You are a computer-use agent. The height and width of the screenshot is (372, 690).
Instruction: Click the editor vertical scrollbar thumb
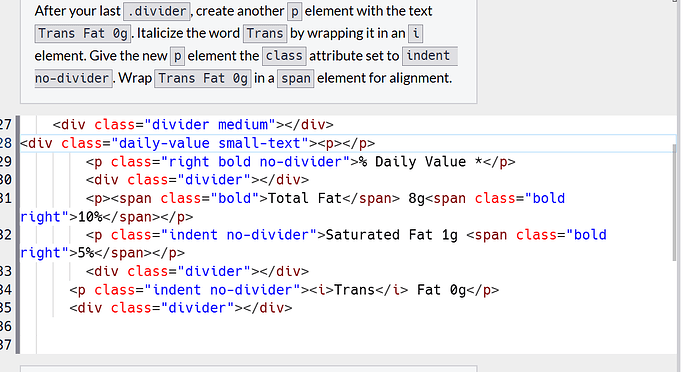(674, 203)
